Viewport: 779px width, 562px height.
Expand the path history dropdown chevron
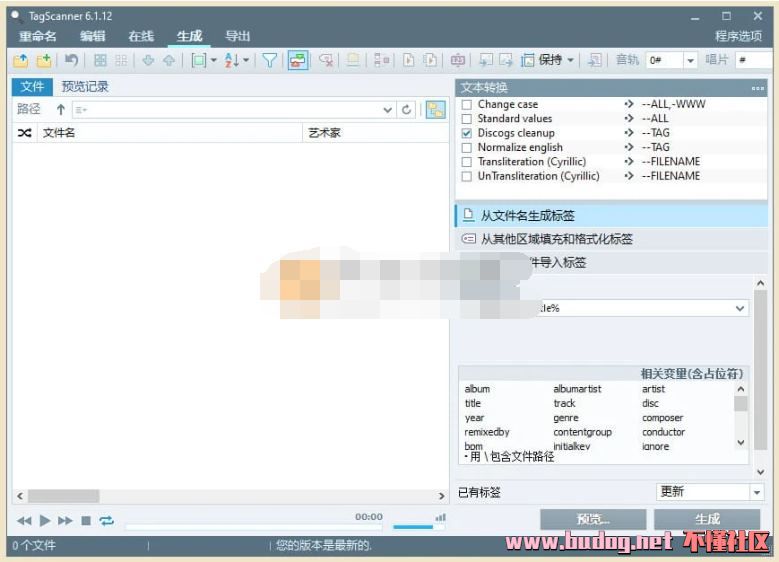pos(388,110)
